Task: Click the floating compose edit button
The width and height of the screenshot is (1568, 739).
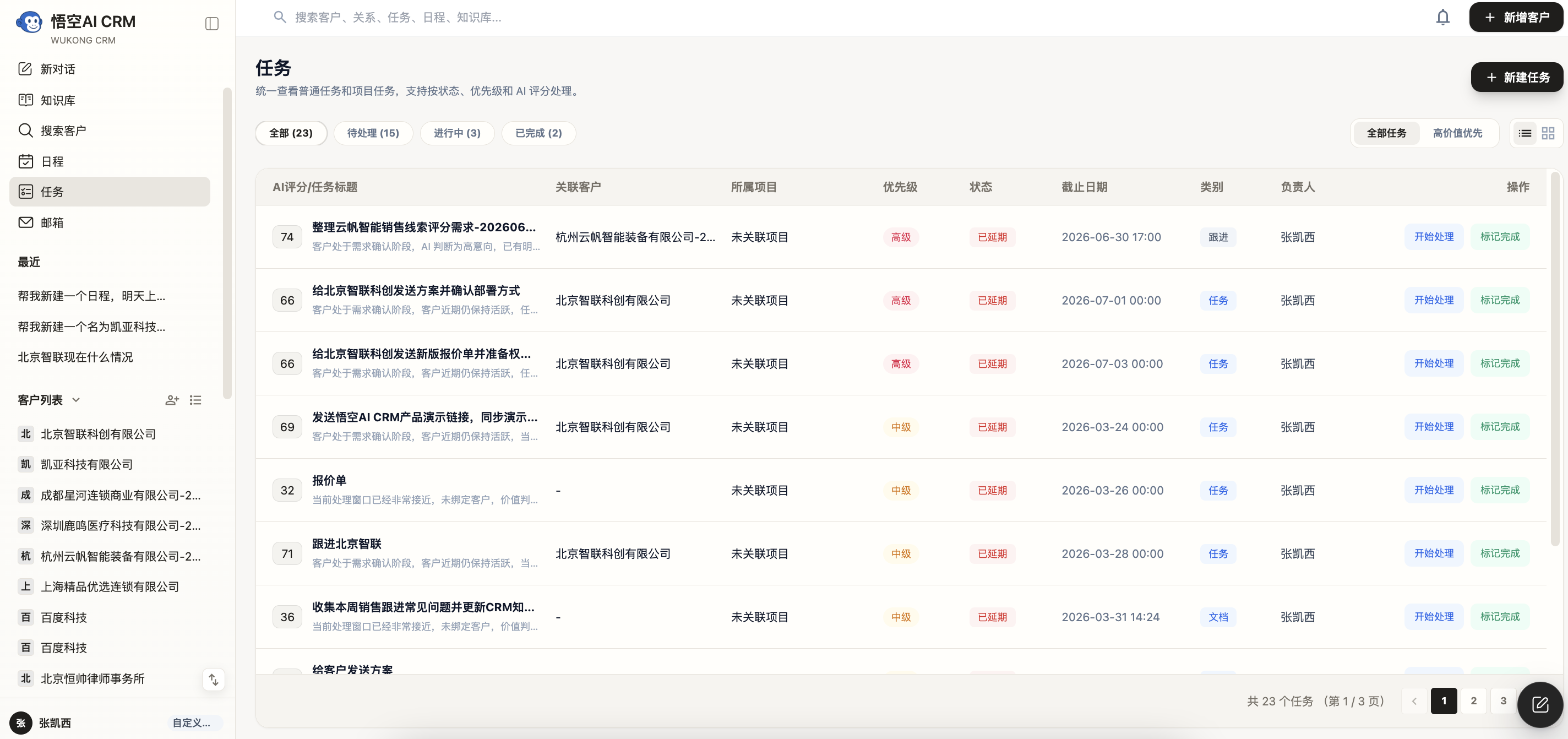Action: click(1540, 704)
